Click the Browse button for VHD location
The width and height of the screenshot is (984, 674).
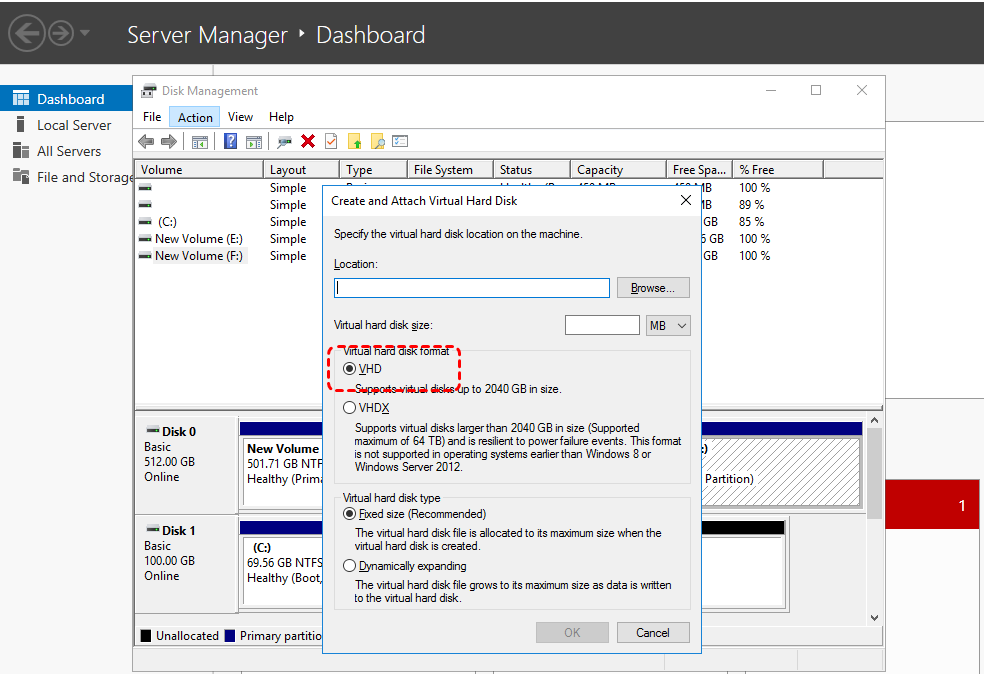coord(652,287)
